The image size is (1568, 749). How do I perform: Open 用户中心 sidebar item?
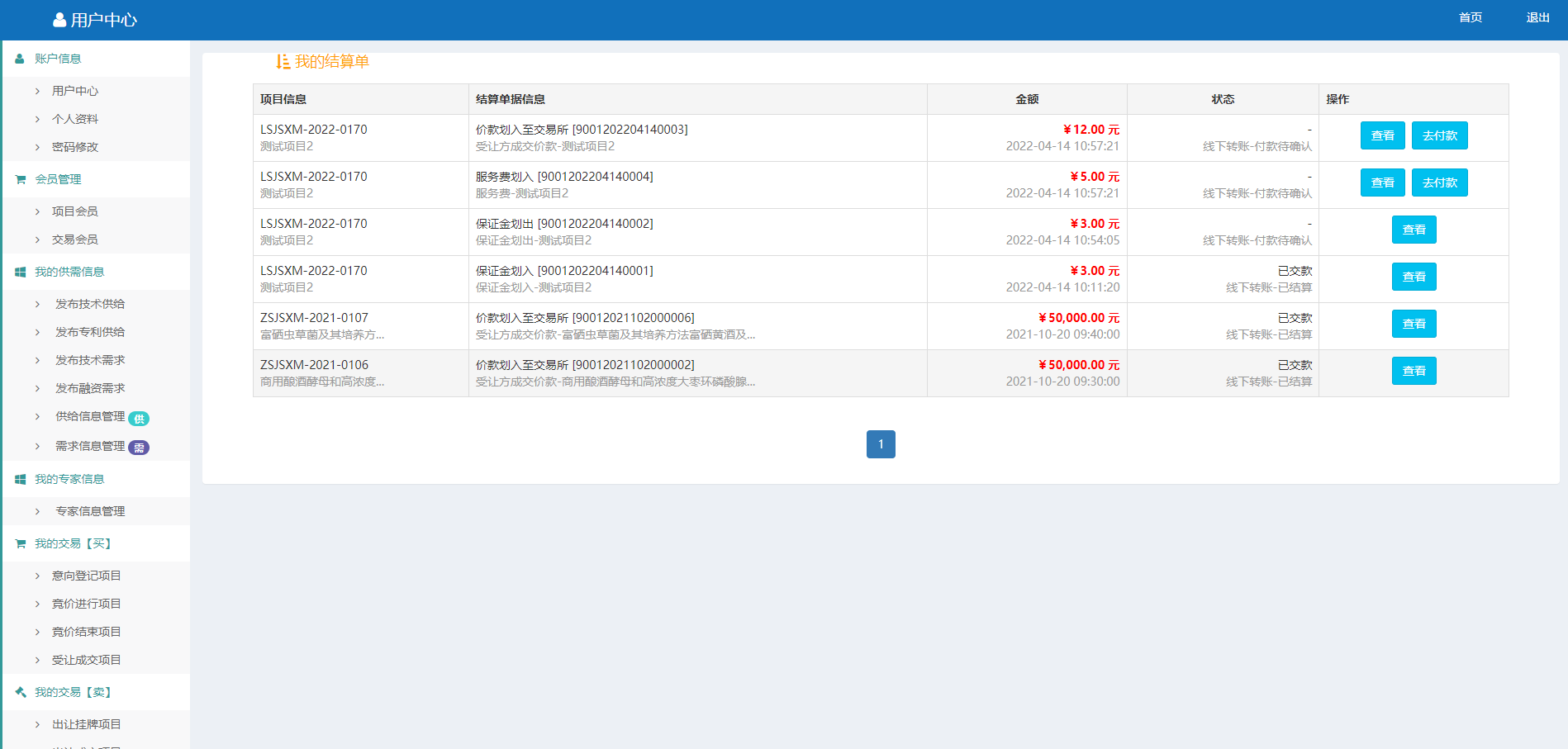(x=75, y=91)
